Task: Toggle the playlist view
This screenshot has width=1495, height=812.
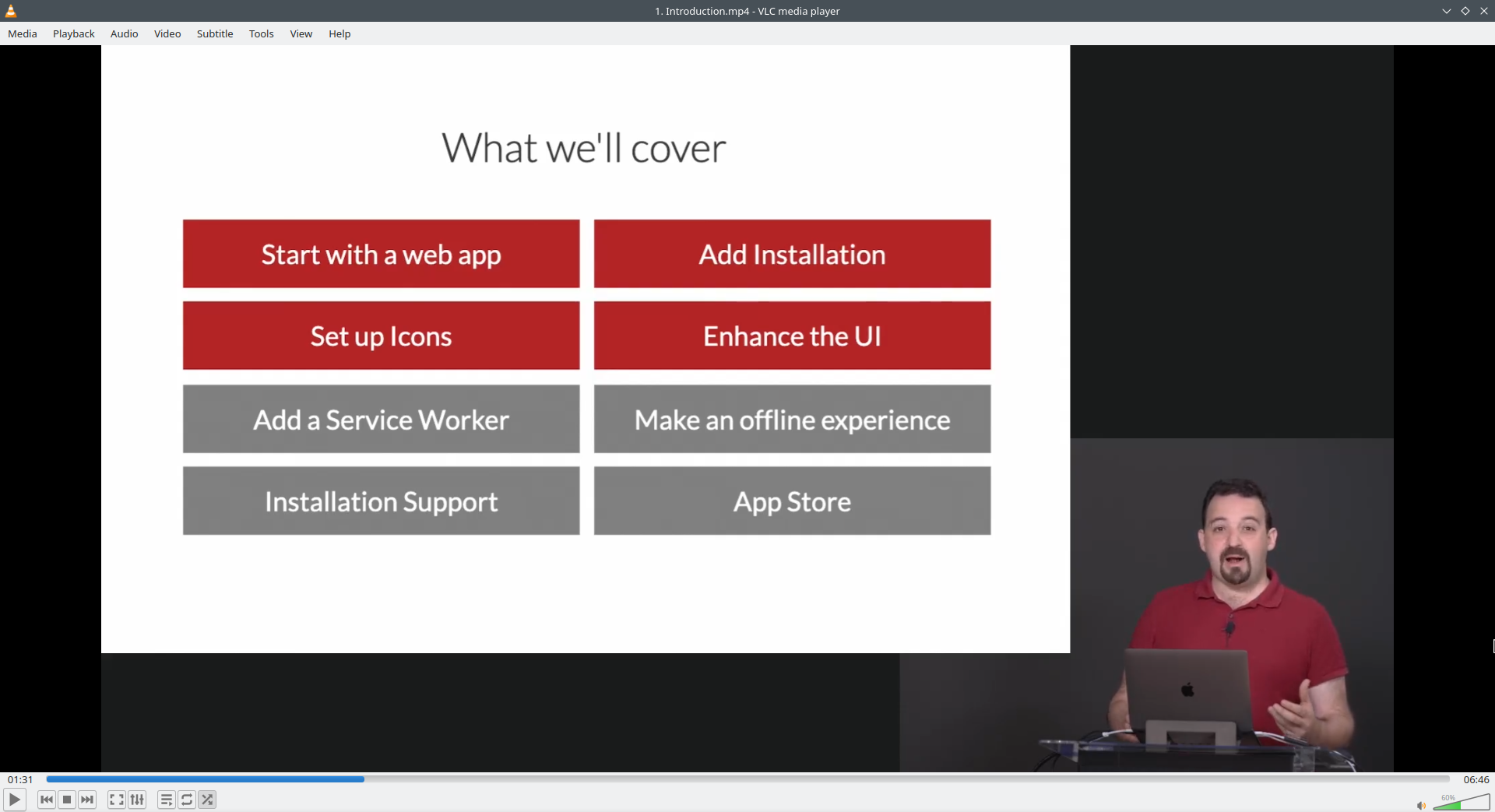Action: [x=167, y=800]
